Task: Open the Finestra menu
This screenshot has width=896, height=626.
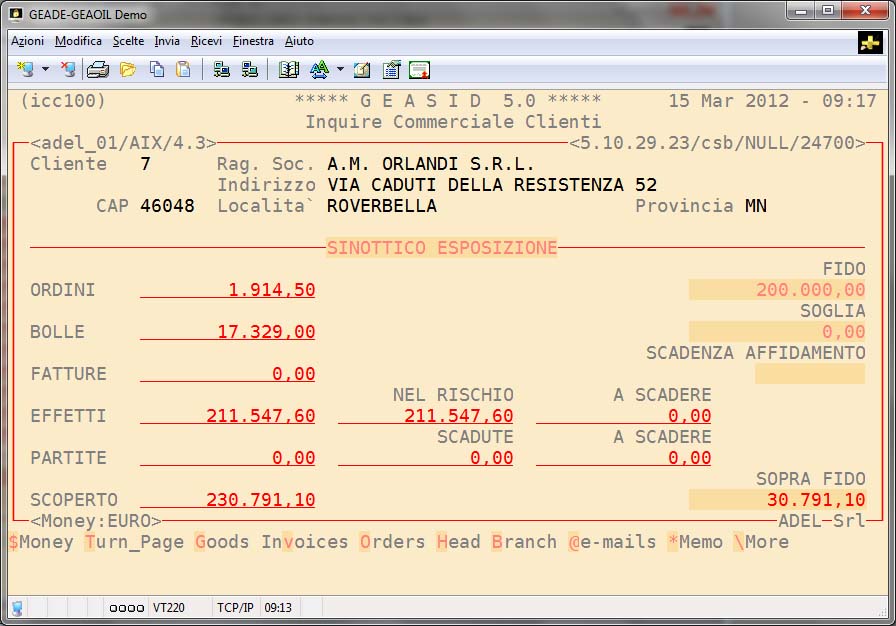Action: coord(253,41)
